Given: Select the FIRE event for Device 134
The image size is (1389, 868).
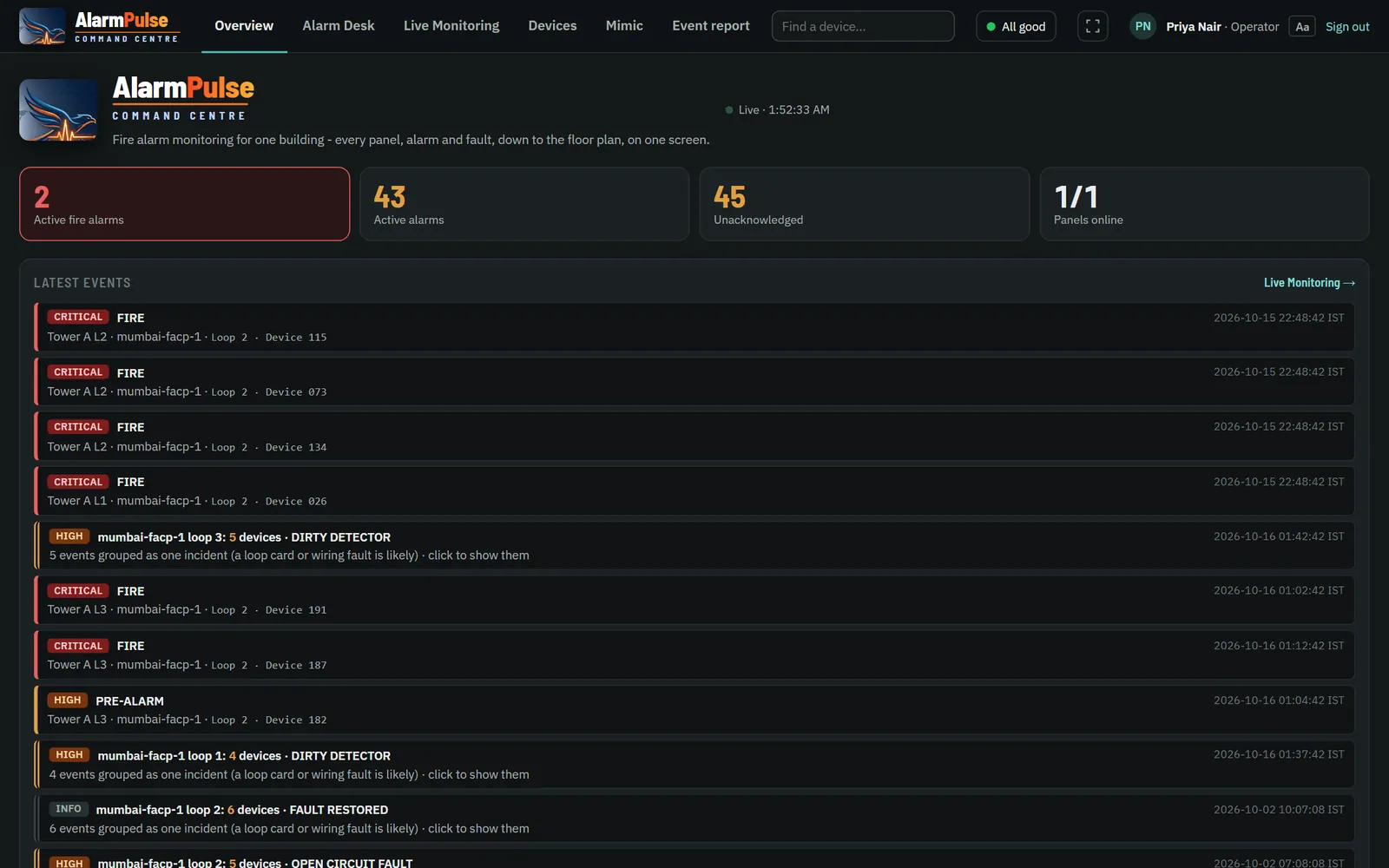Looking at the screenshot, I should tap(694, 437).
